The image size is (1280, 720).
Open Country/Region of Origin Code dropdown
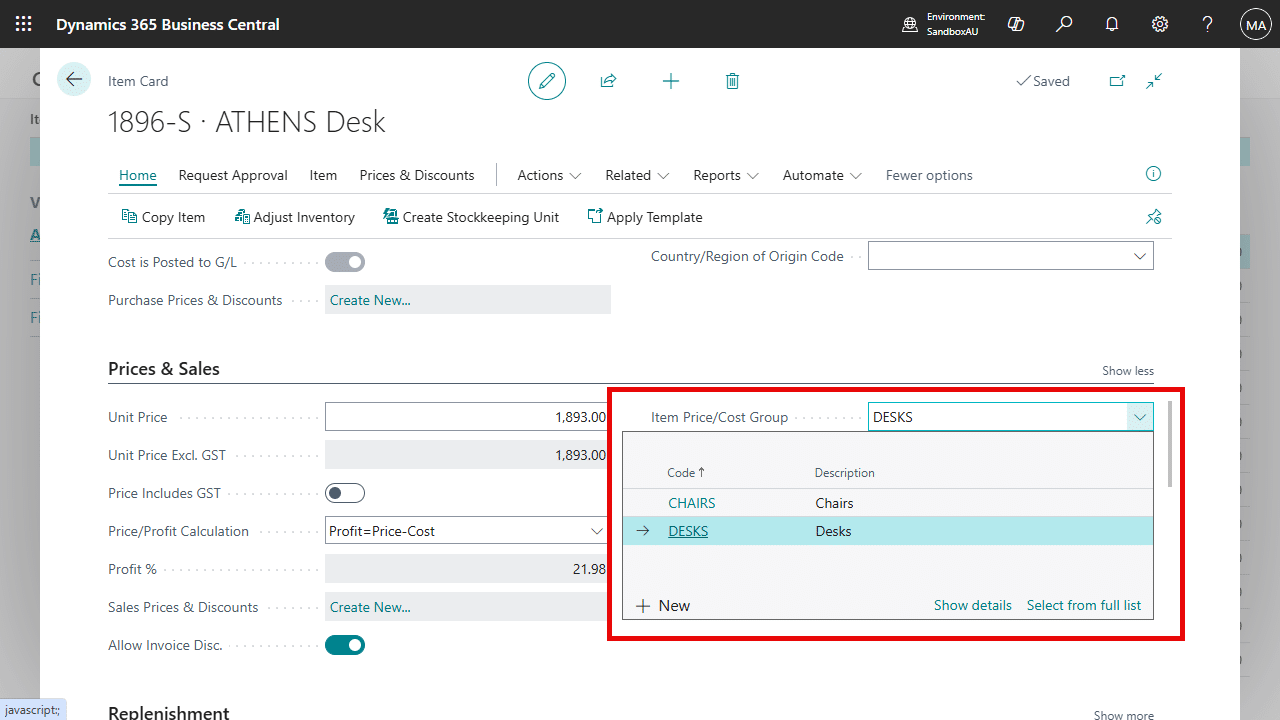tap(1139, 256)
